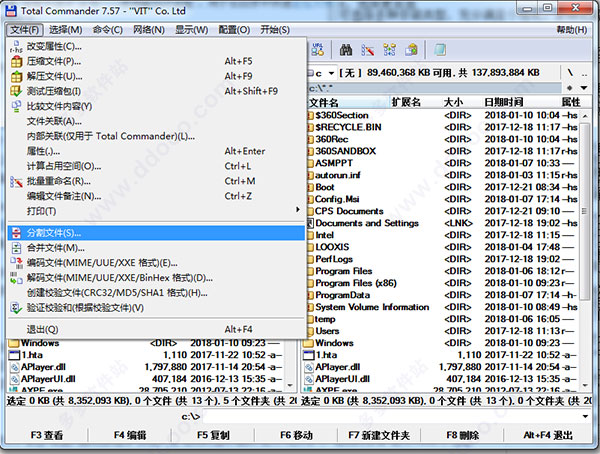Click the icon beside 测试压缩包(I)
The image size is (600, 454).
[16, 91]
